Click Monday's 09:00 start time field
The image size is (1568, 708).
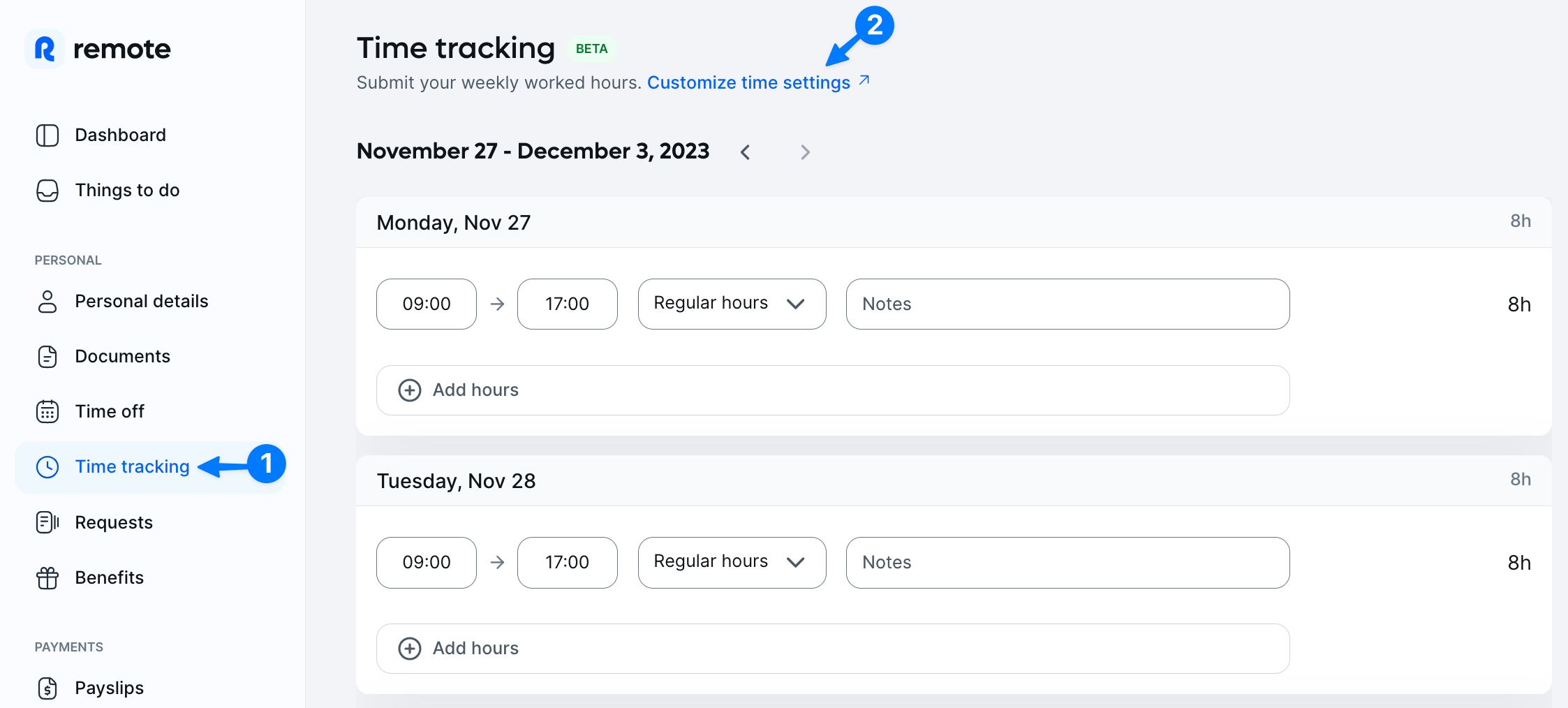426,304
